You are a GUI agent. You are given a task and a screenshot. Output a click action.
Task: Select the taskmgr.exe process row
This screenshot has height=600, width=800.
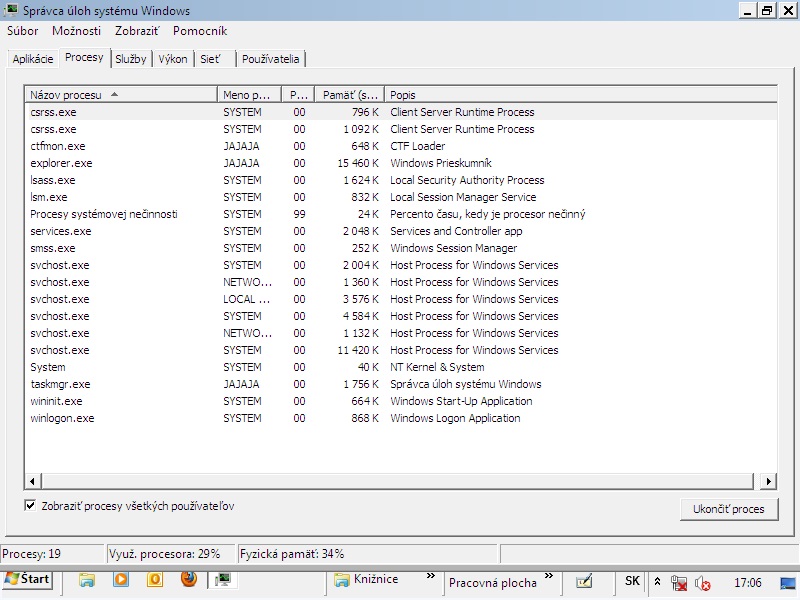pyautogui.click(x=401, y=384)
